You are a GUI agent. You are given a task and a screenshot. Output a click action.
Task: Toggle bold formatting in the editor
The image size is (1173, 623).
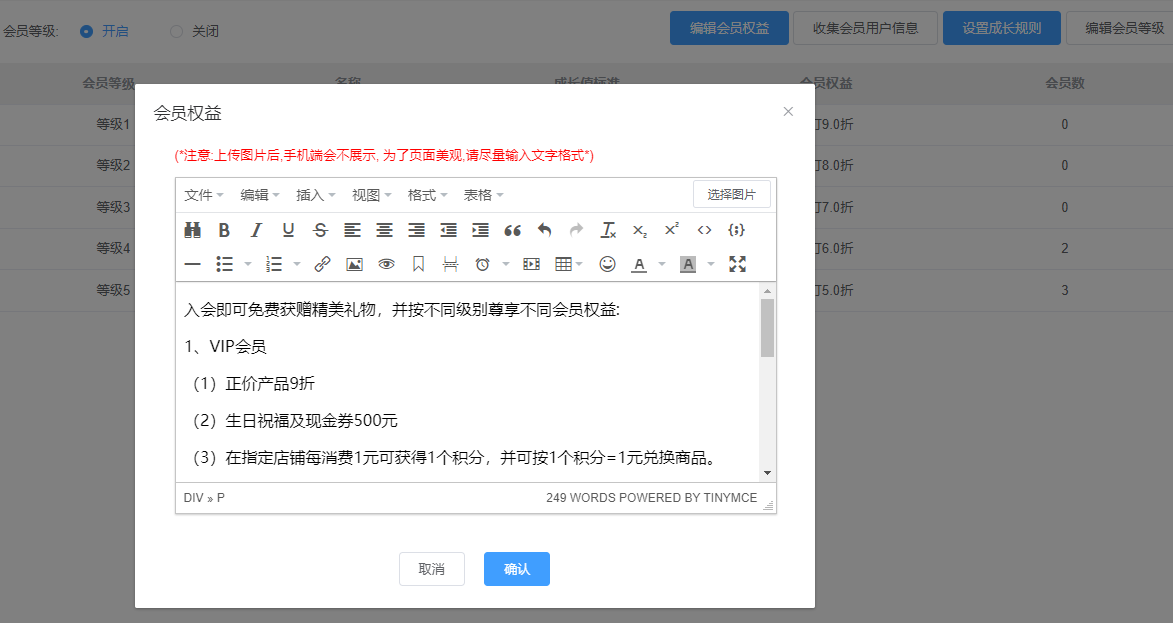(x=224, y=230)
